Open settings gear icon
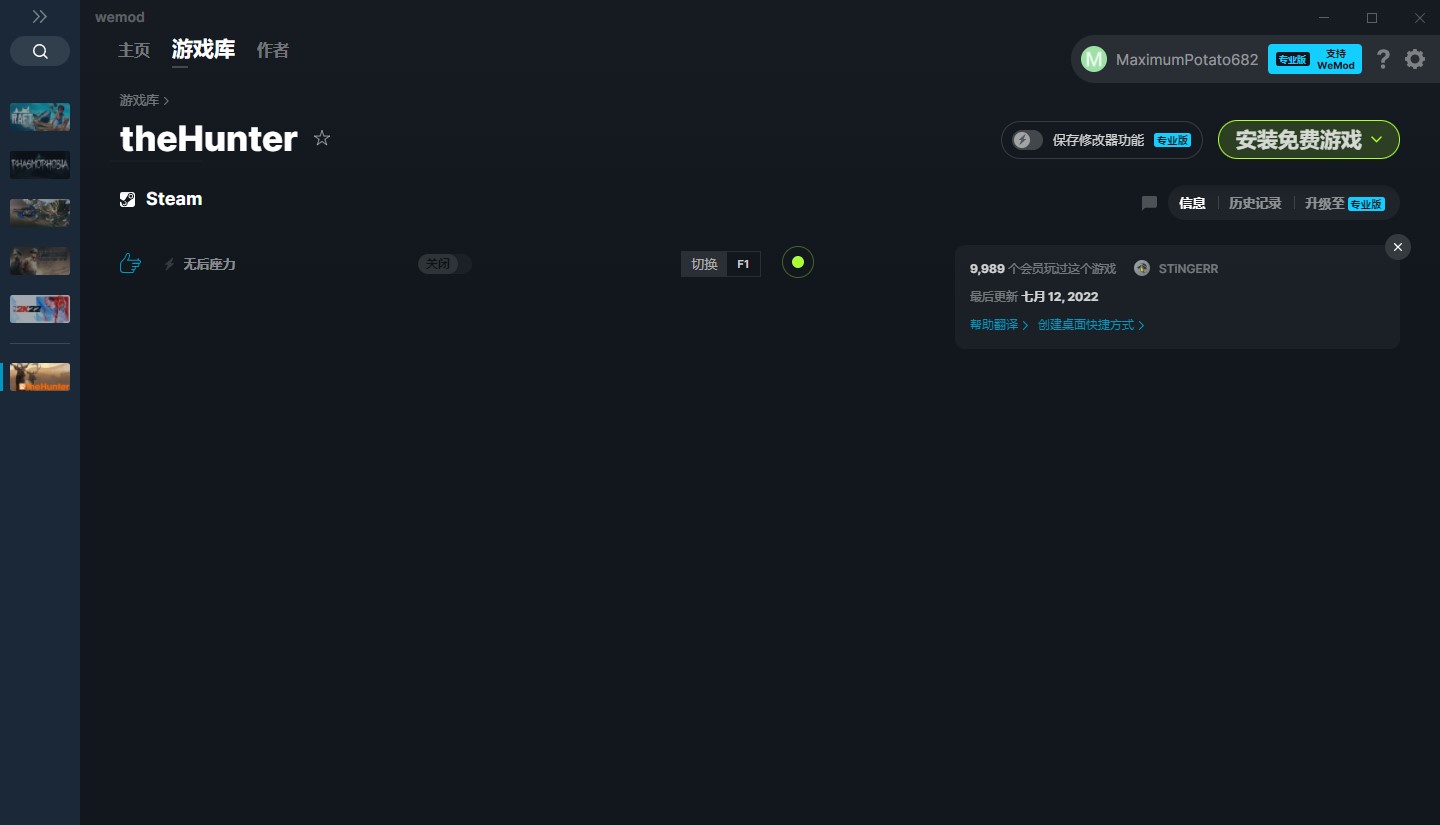The width and height of the screenshot is (1440, 825). tap(1415, 59)
